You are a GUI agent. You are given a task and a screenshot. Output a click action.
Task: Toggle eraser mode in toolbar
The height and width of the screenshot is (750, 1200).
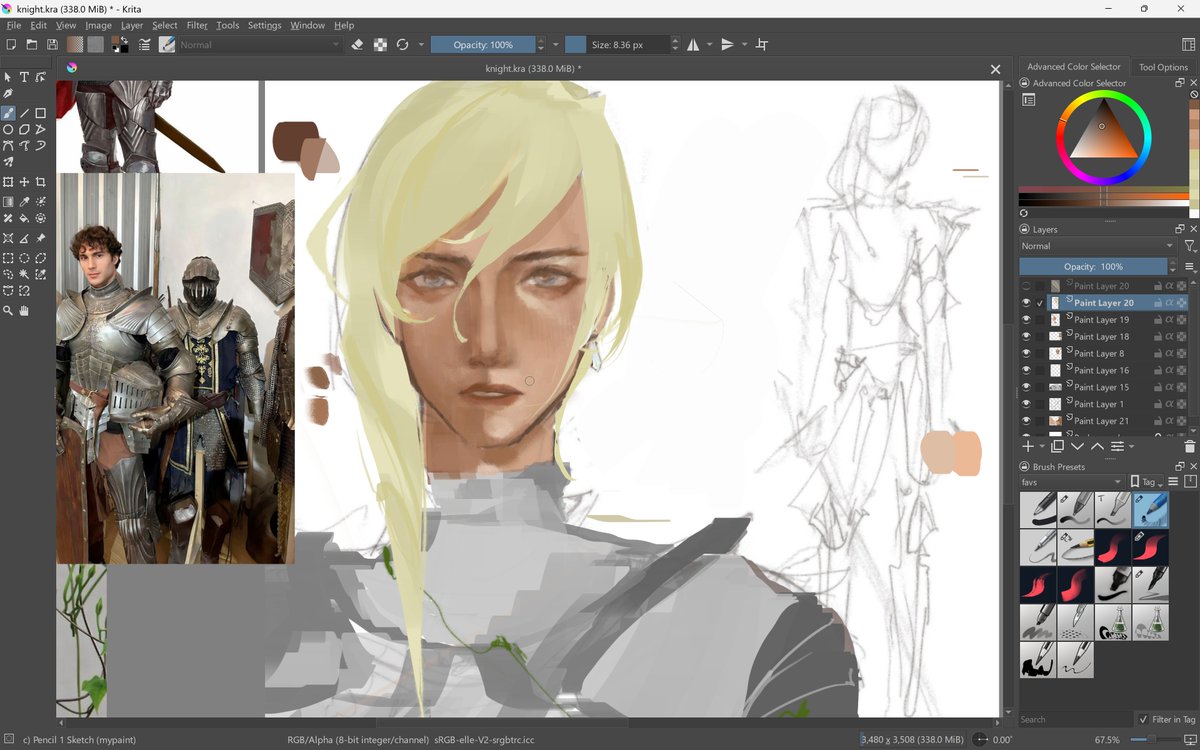[357, 44]
